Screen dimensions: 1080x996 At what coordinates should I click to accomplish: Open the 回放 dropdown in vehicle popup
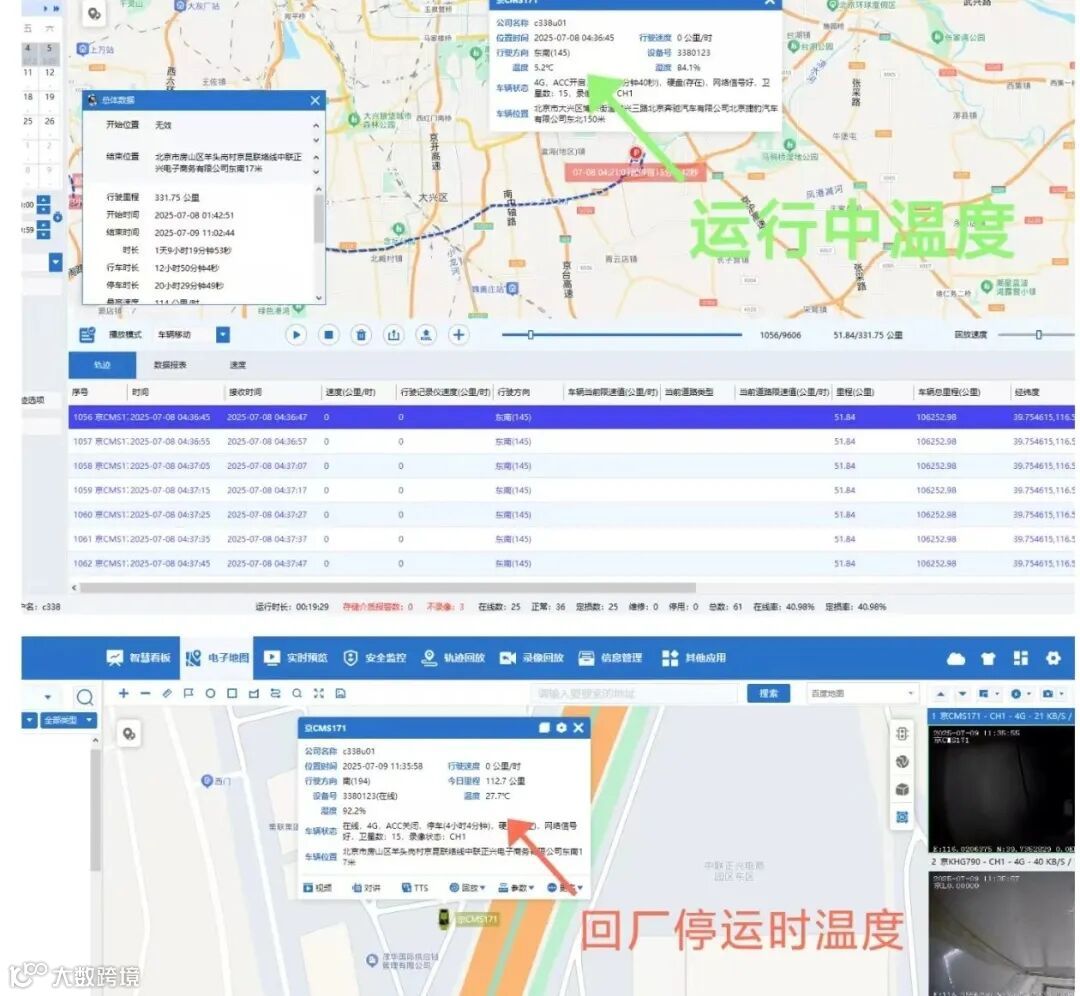point(467,888)
